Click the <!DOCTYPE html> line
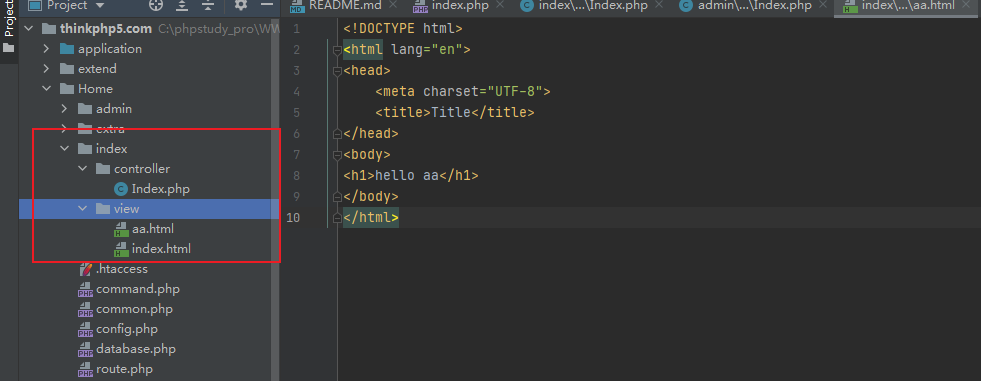Viewport: 981px width, 381px height. (x=402, y=29)
